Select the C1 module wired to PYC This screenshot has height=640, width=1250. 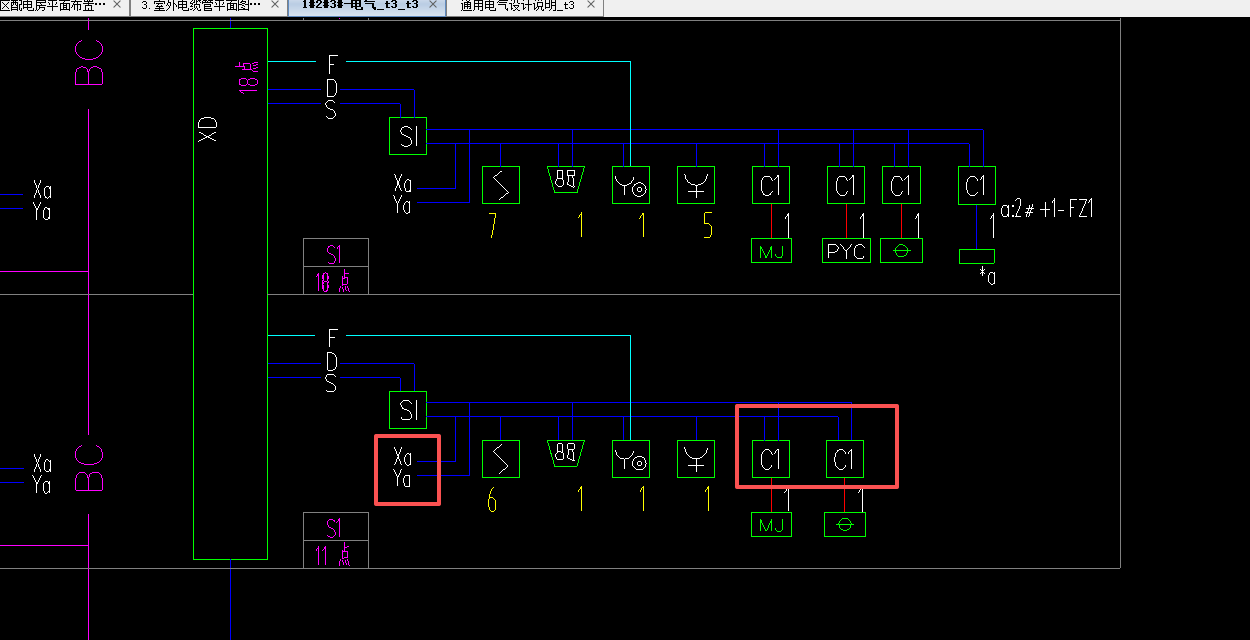click(846, 185)
